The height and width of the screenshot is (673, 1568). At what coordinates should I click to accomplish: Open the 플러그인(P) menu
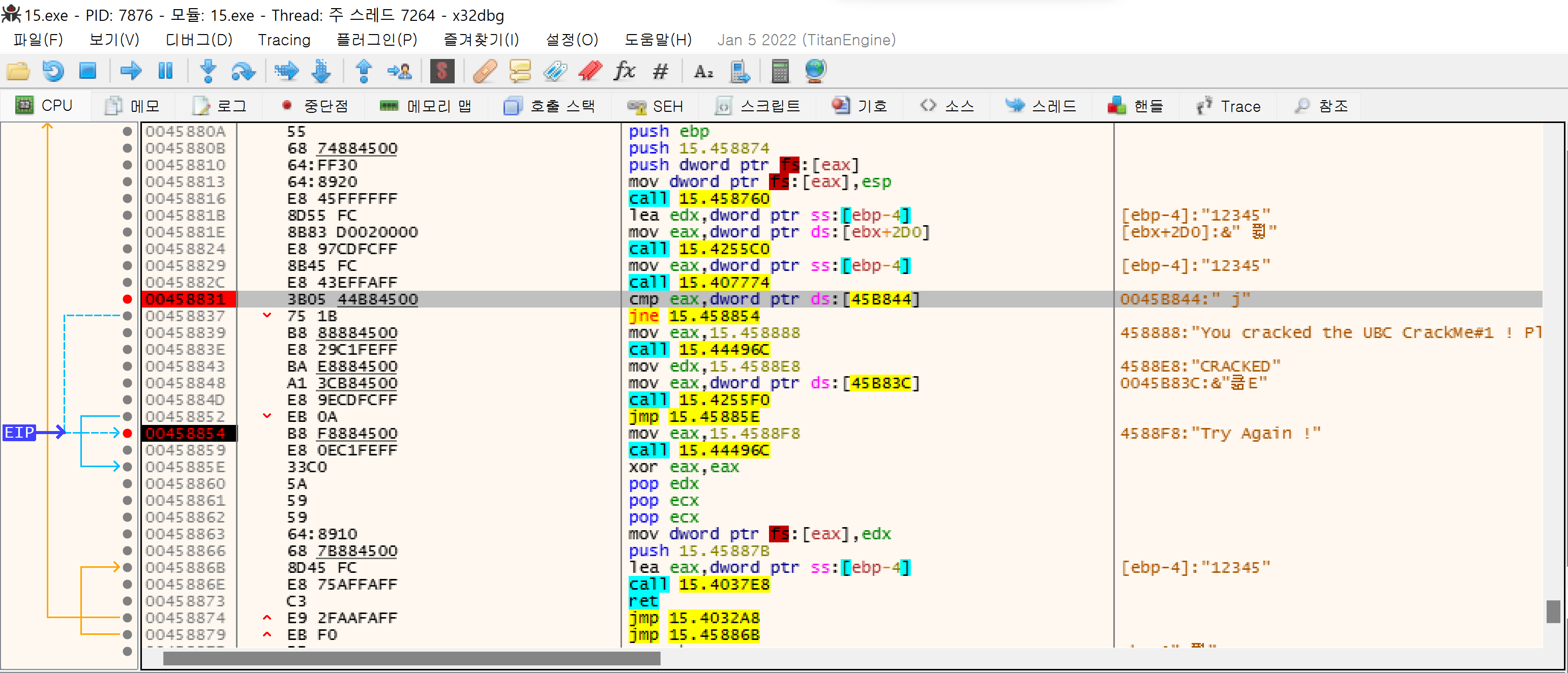pos(377,40)
